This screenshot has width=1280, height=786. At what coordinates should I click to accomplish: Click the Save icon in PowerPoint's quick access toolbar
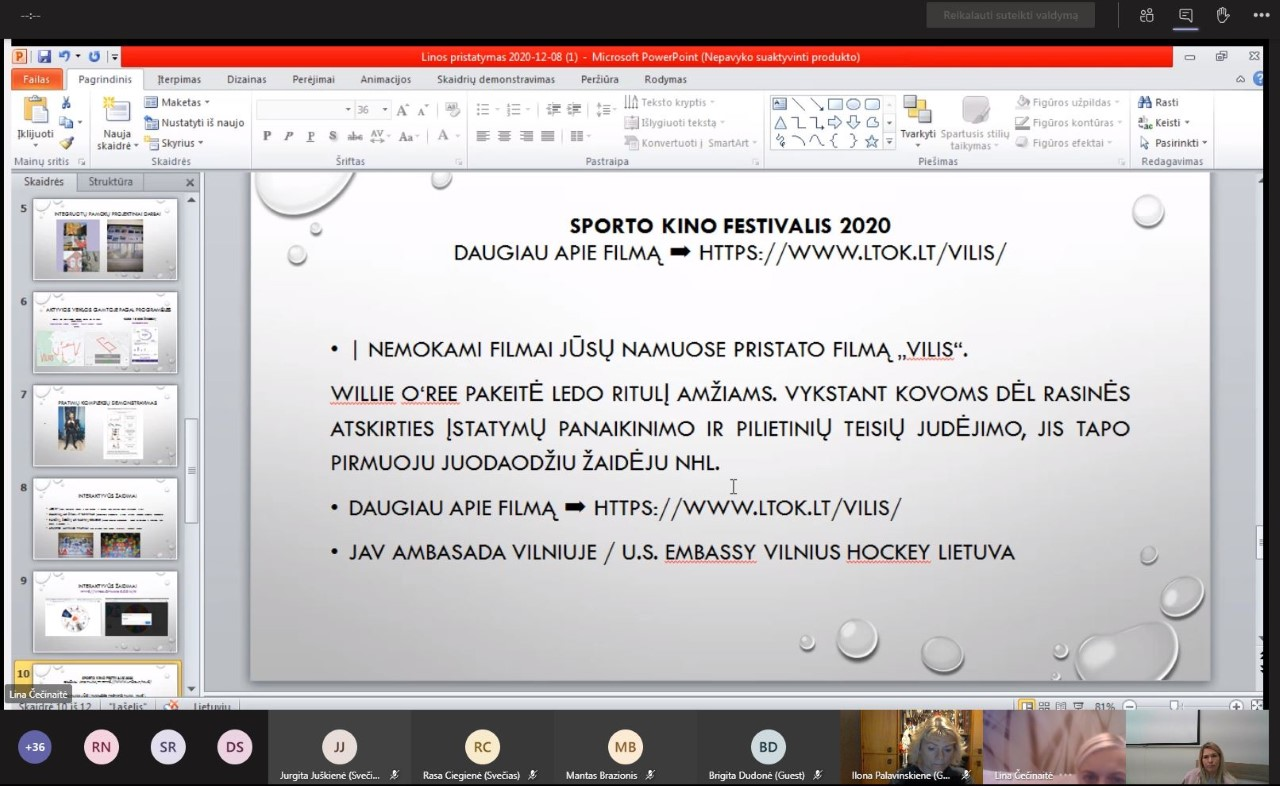click(45, 57)
